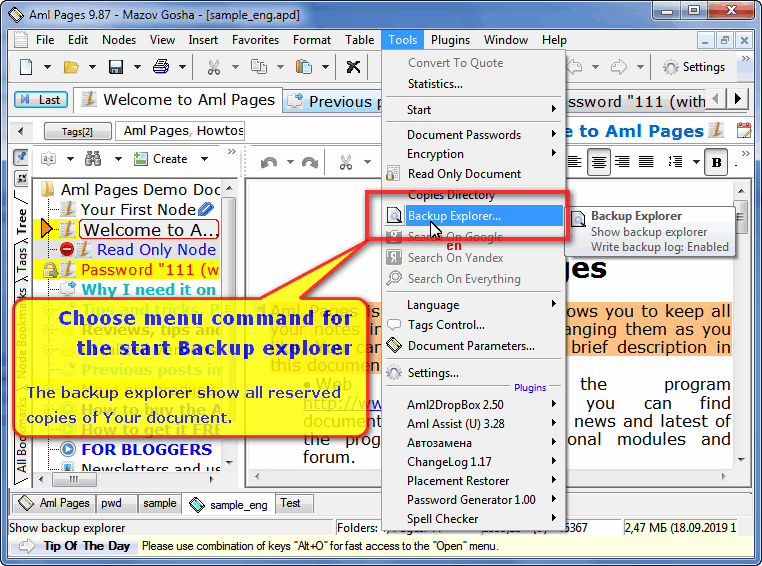Click the calendar icon right of node title
This screenshot has width=762, height=566.
coord(744,131)
